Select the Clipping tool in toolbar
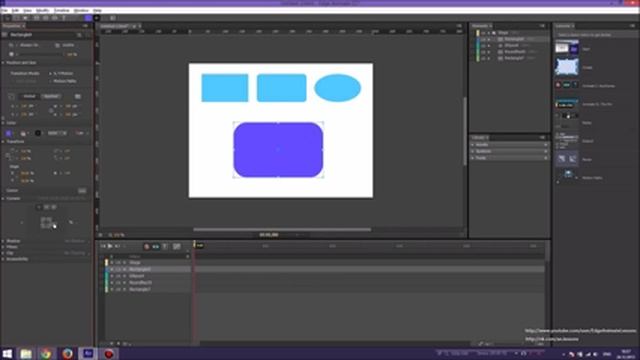 26,18
